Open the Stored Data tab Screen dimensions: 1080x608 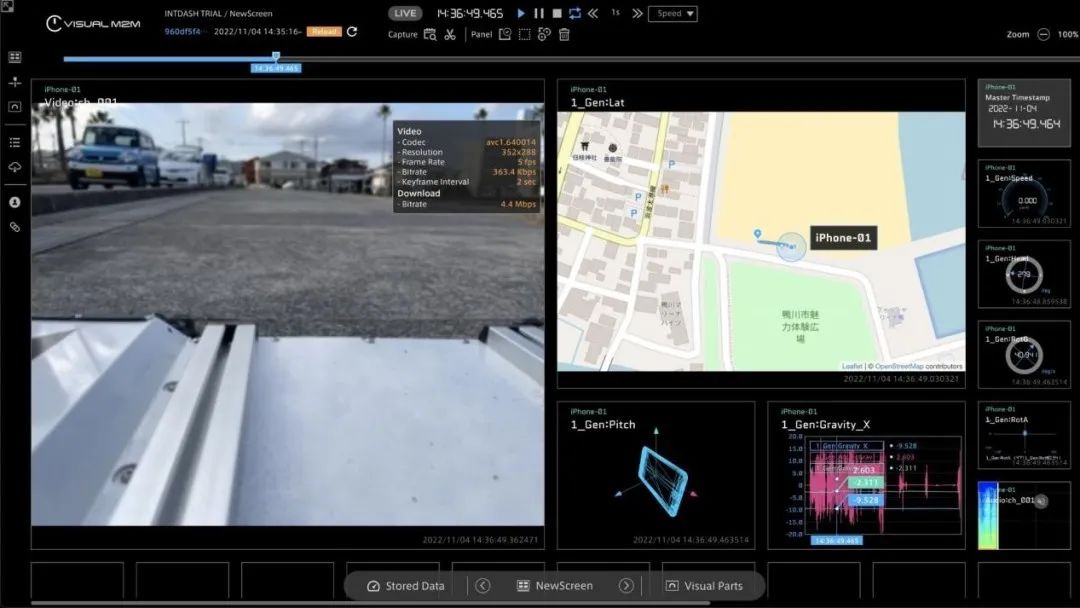[406, 586]
